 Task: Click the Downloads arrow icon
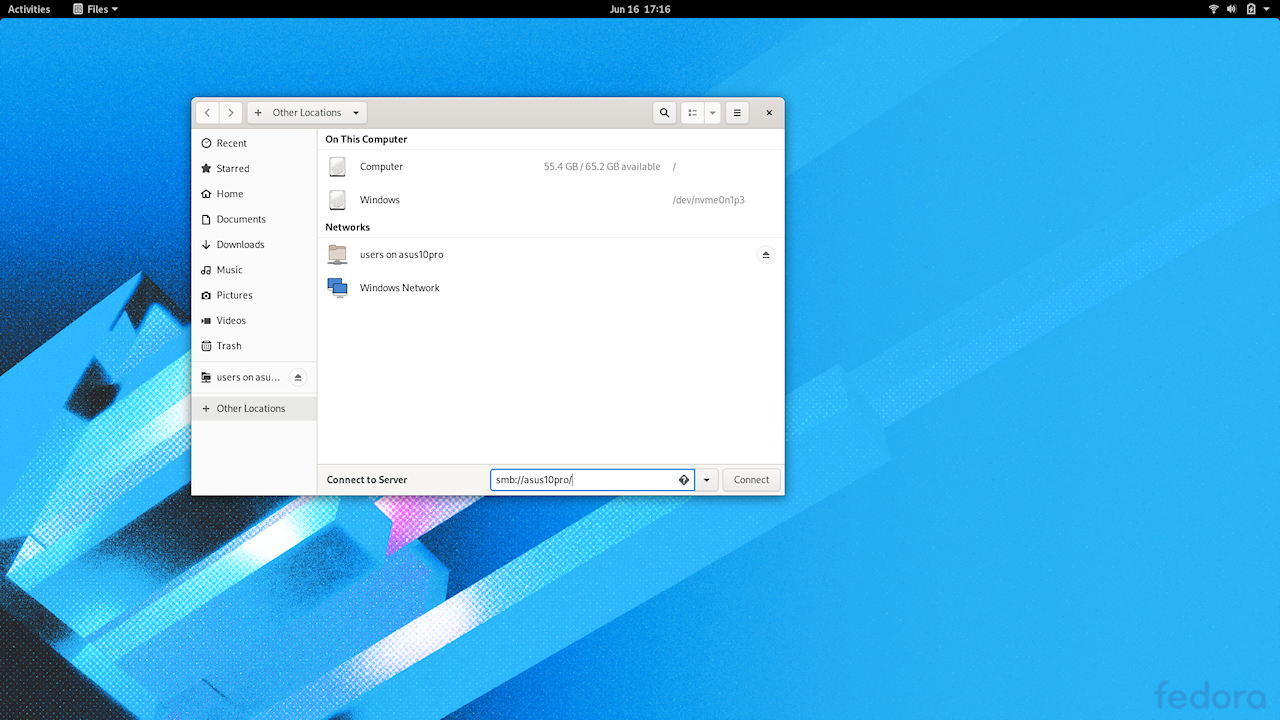point(206,245)
